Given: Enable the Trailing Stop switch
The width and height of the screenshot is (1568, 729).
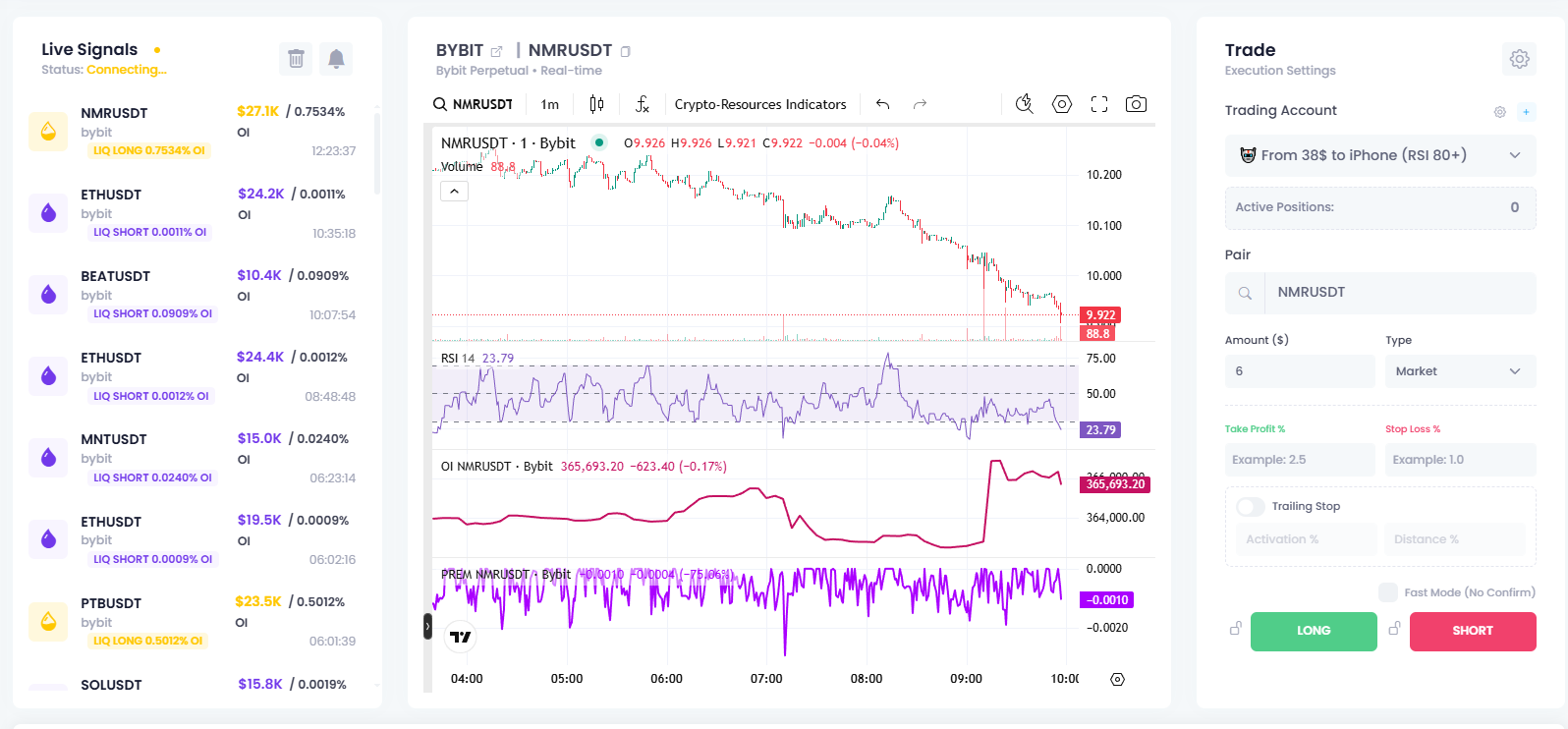Looking at the screenshot, I should (1251, 507).
